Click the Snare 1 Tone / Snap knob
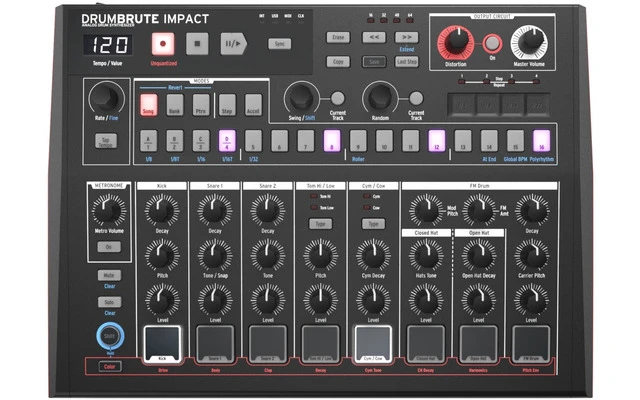640x400 pixels. click(x=215, y=255)
